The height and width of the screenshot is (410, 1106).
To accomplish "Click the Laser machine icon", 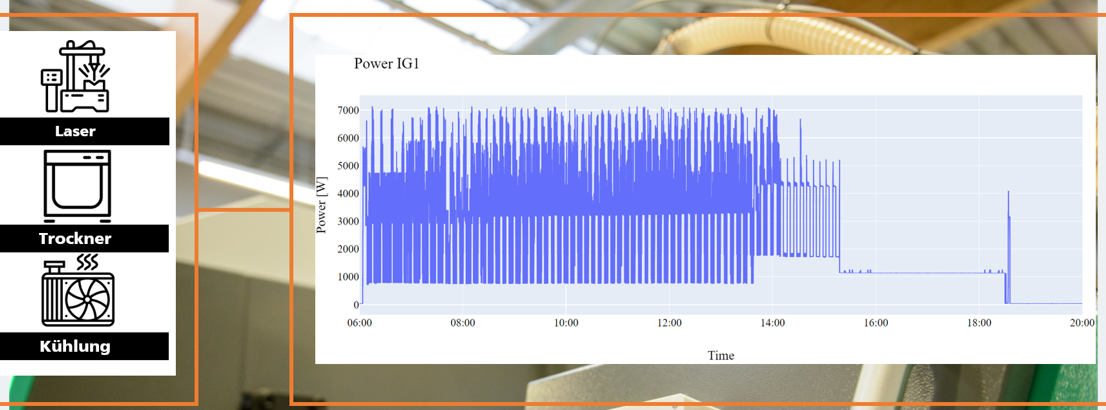I will (x=76, y=77).
